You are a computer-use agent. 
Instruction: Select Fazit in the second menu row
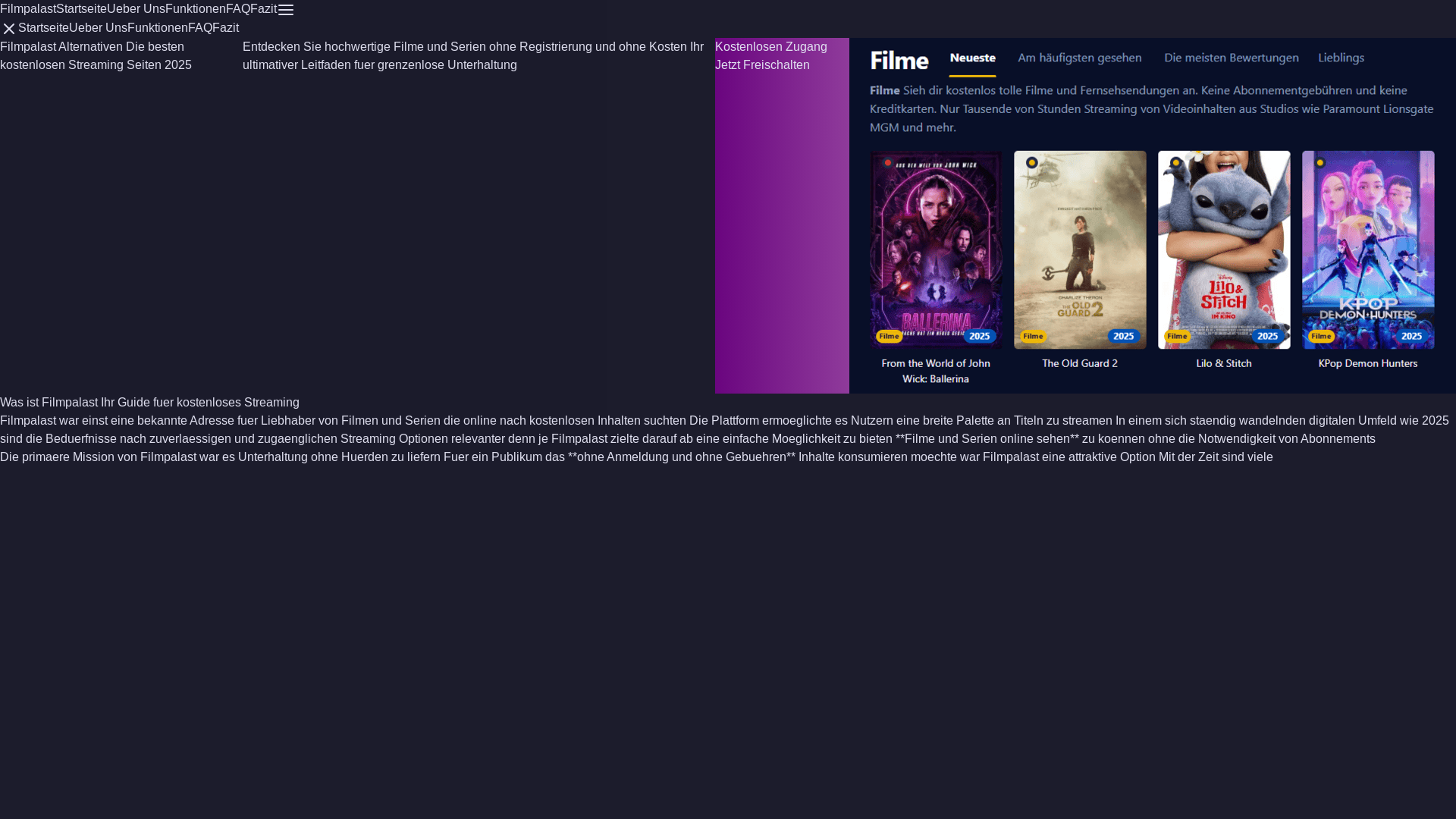coord(226,28)
